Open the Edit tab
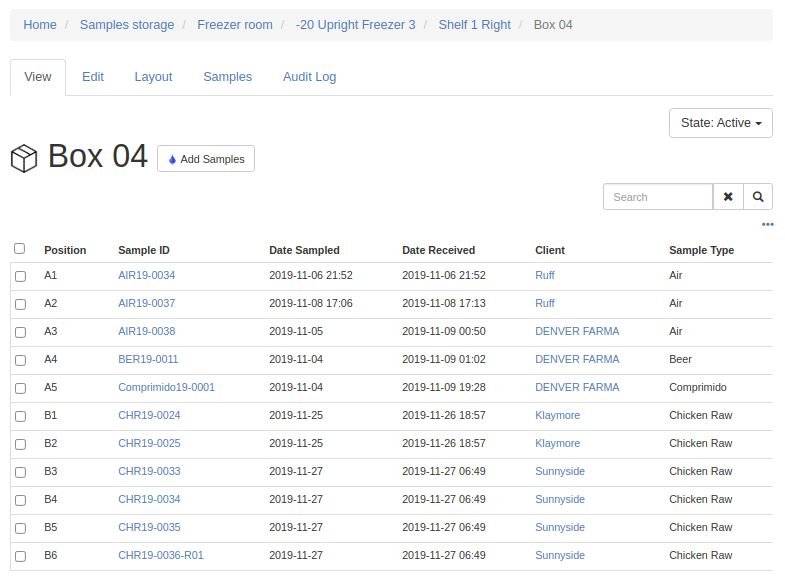This screenshot has height=580, width=785. click(93, 77)
